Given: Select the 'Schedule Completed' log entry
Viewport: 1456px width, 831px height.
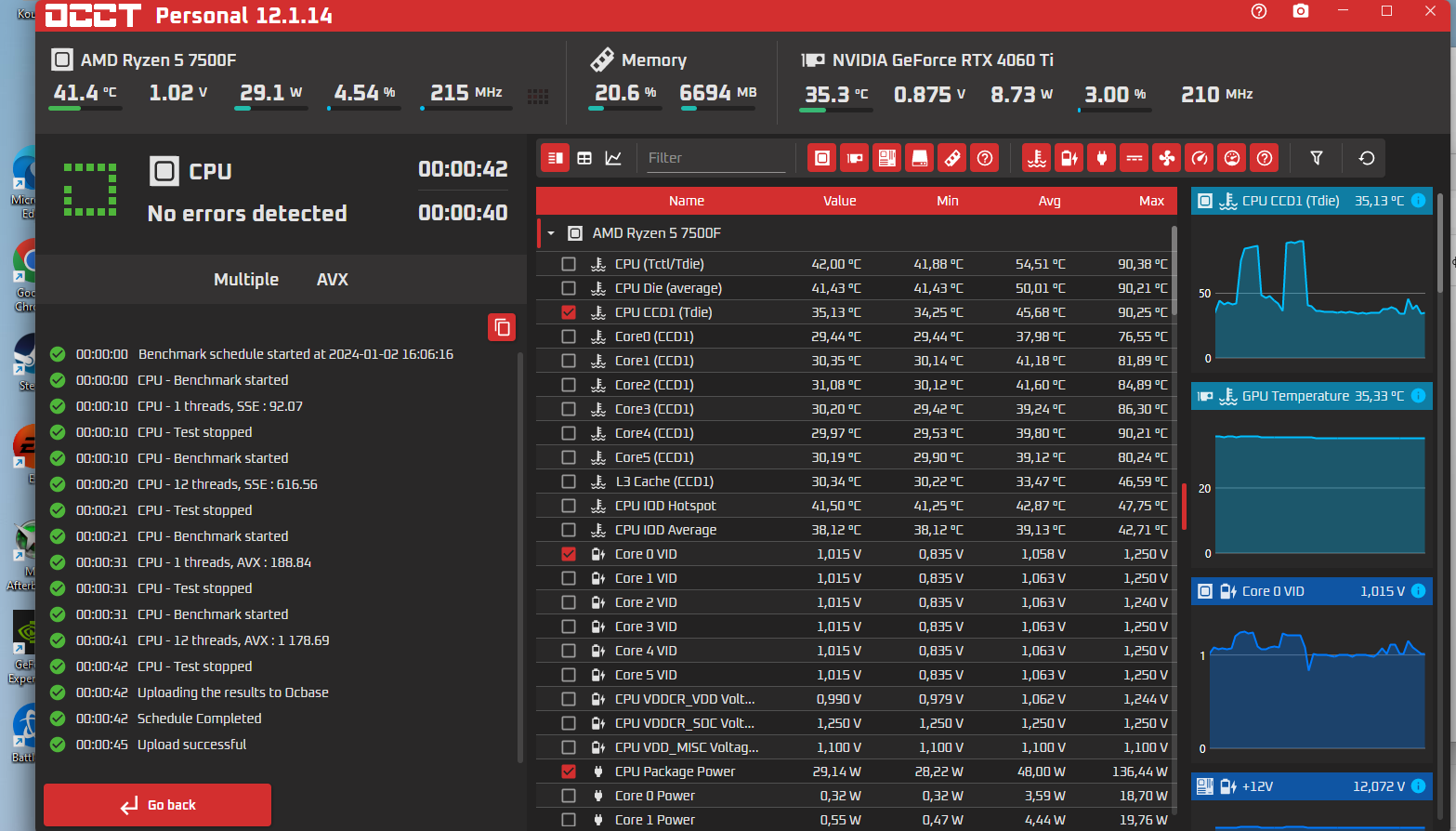Looking at the screenshot, I should [200, 719].
